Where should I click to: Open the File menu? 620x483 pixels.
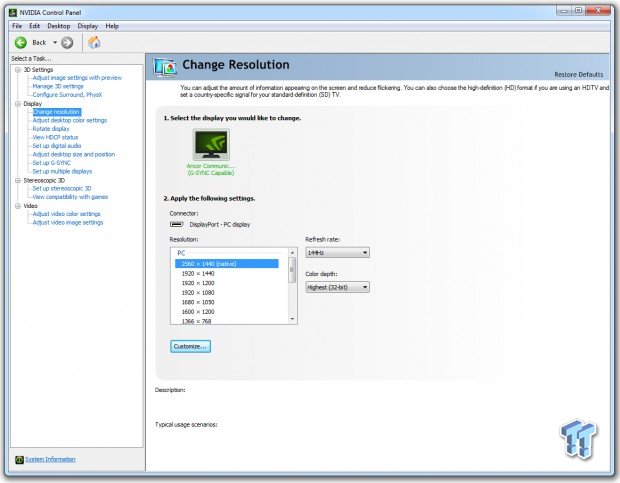17,26
